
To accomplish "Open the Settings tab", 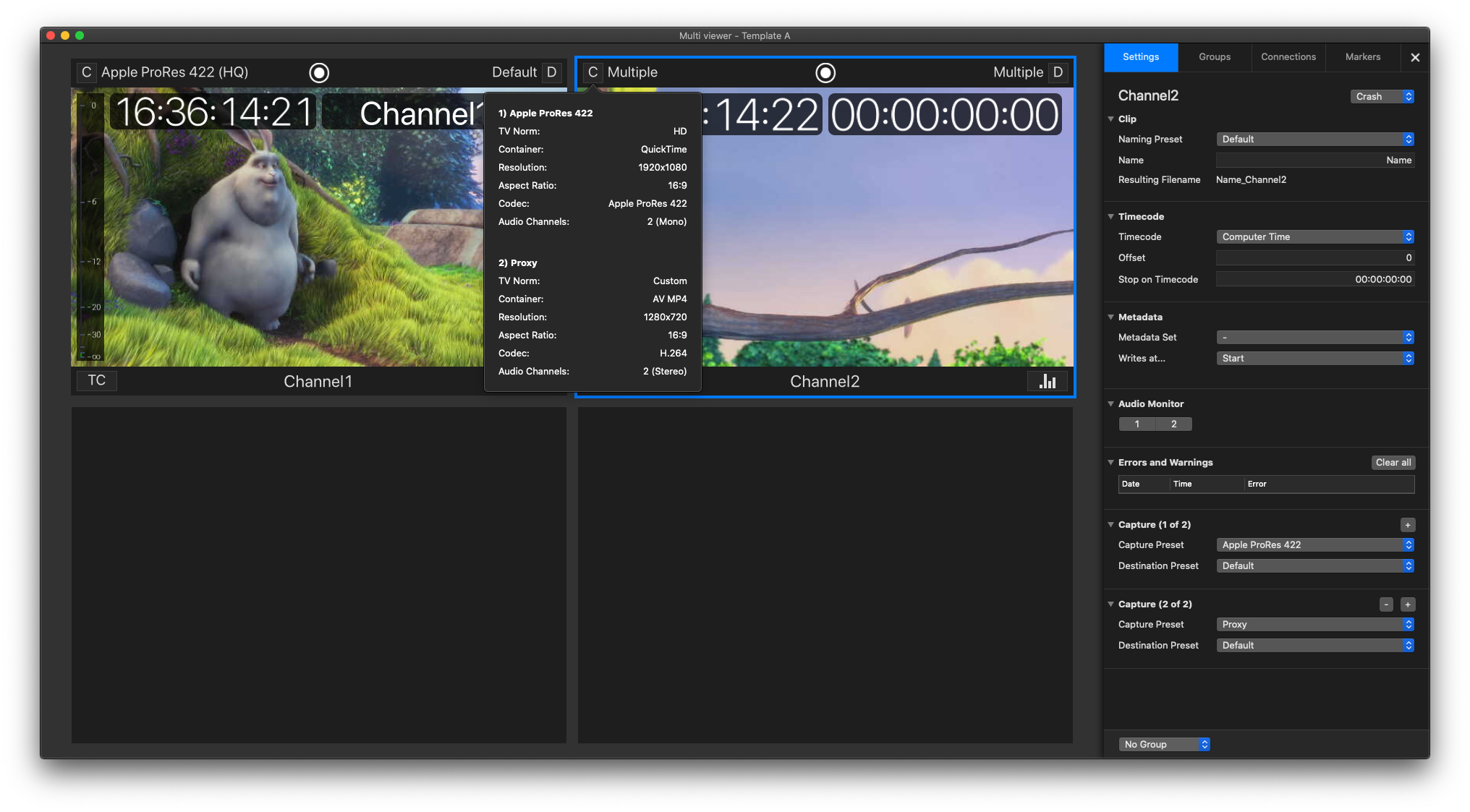I will point(1141,57).
